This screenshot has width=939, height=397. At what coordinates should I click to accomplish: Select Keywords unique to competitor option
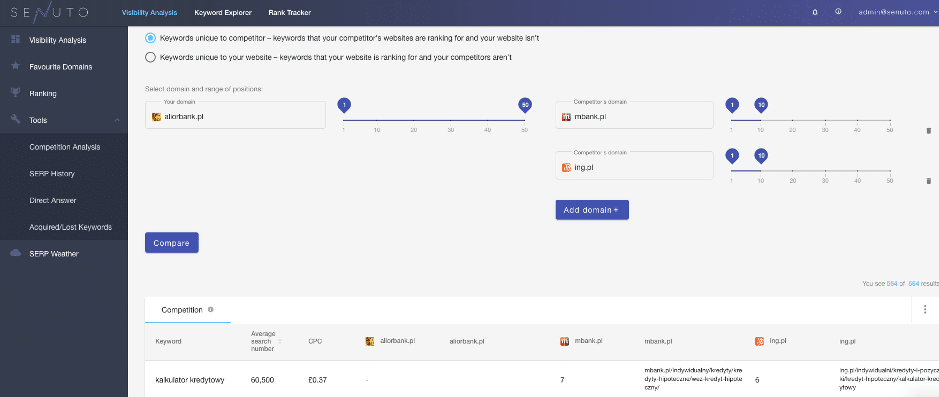click(x=151, y=38)
